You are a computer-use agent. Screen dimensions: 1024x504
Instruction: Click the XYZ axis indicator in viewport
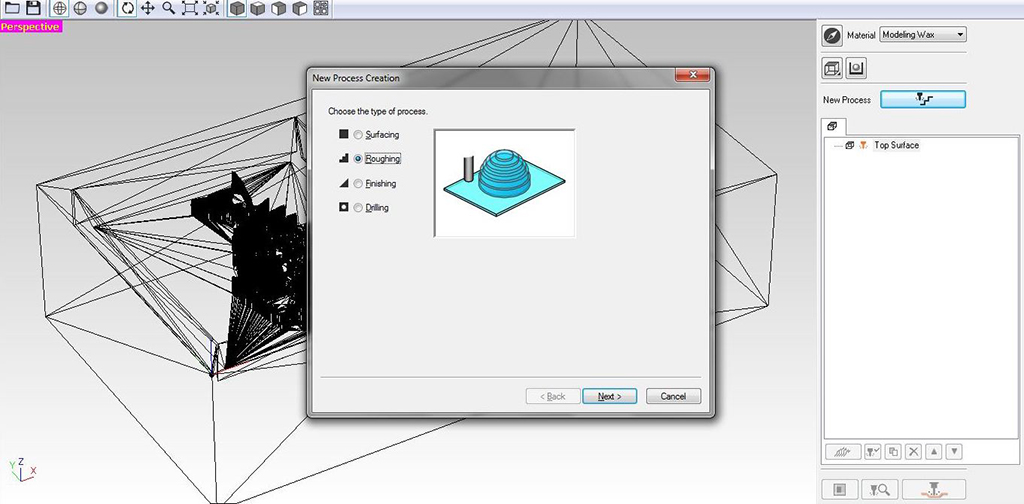pos(22,469)
